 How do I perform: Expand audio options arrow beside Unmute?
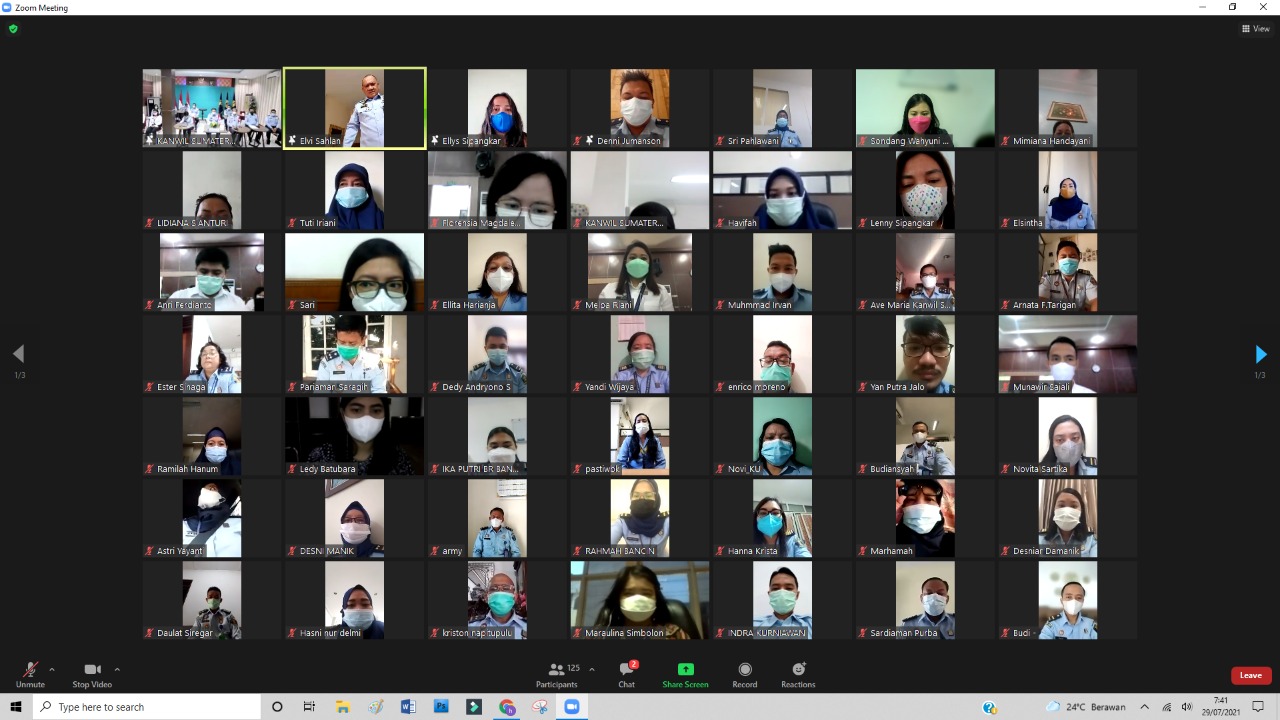click(x=52, y=670)
